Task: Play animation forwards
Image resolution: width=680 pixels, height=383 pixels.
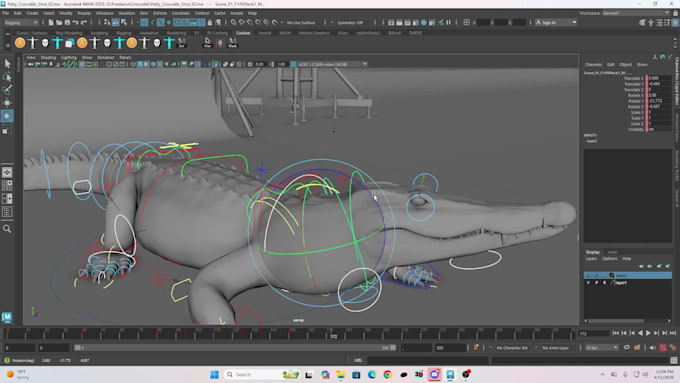Action: [x=648, y=333]
